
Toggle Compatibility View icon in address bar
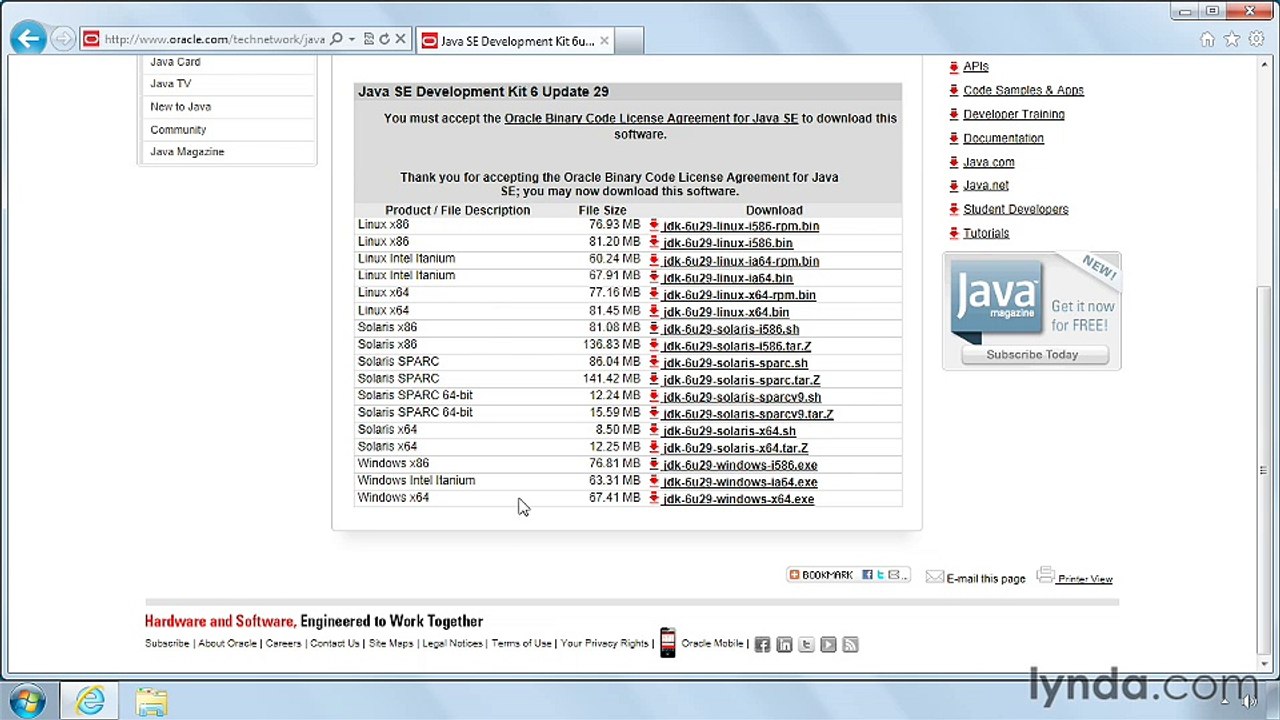(368, 40)
